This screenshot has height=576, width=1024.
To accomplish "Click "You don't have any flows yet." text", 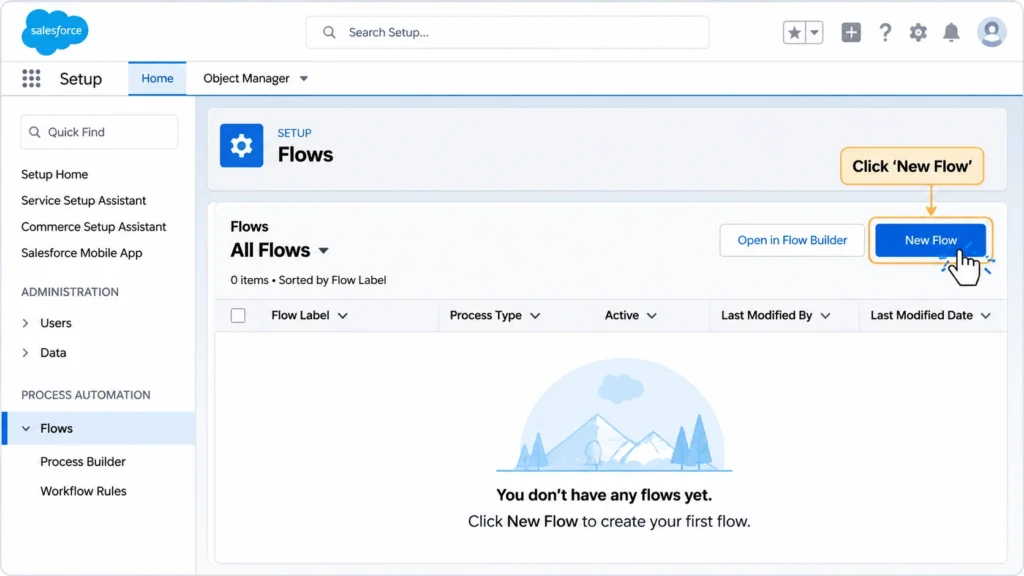I will pyautogui.click(x=604, y=495).
